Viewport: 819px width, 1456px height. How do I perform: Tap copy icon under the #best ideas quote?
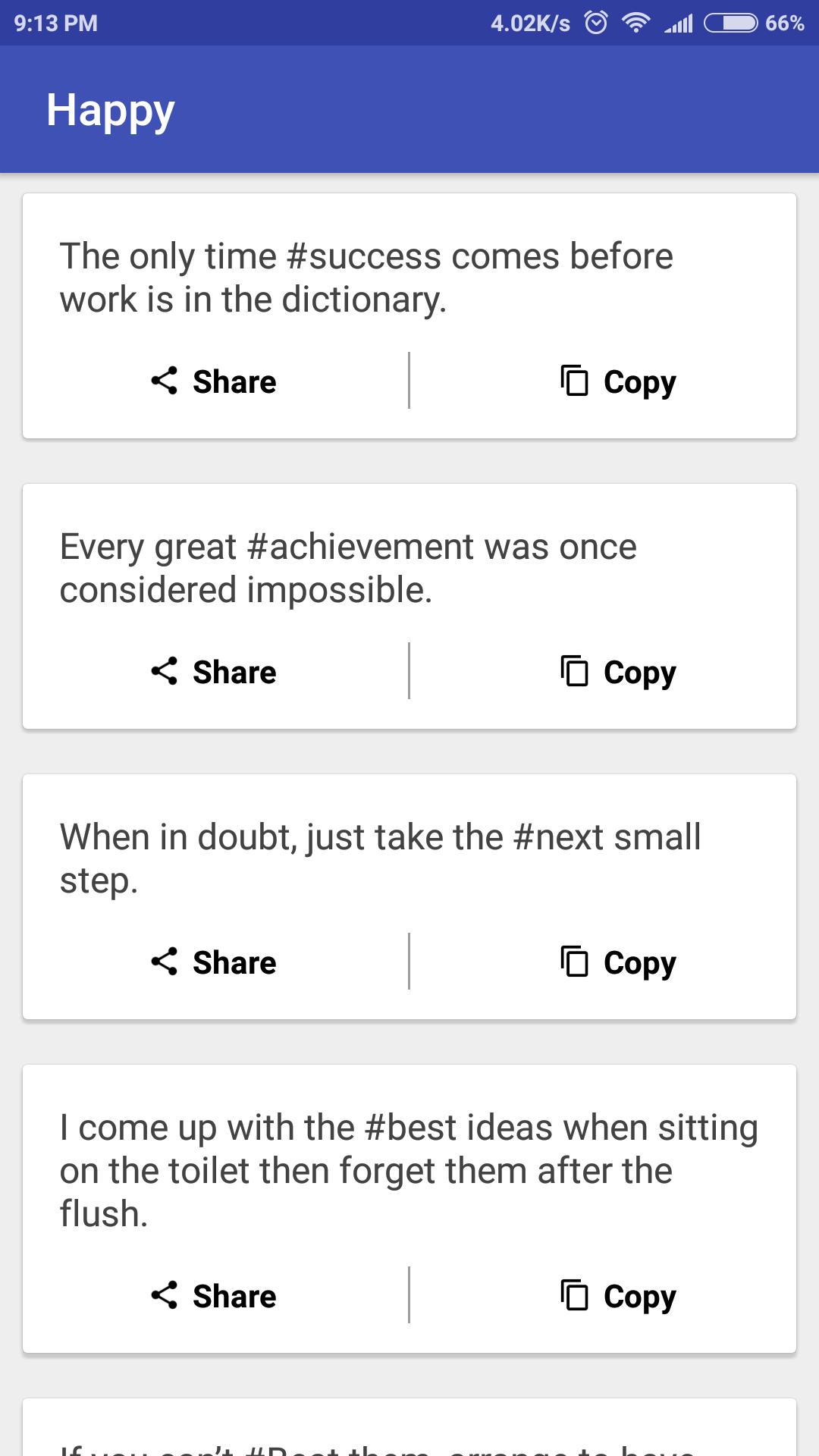(x=574, y=1295)
